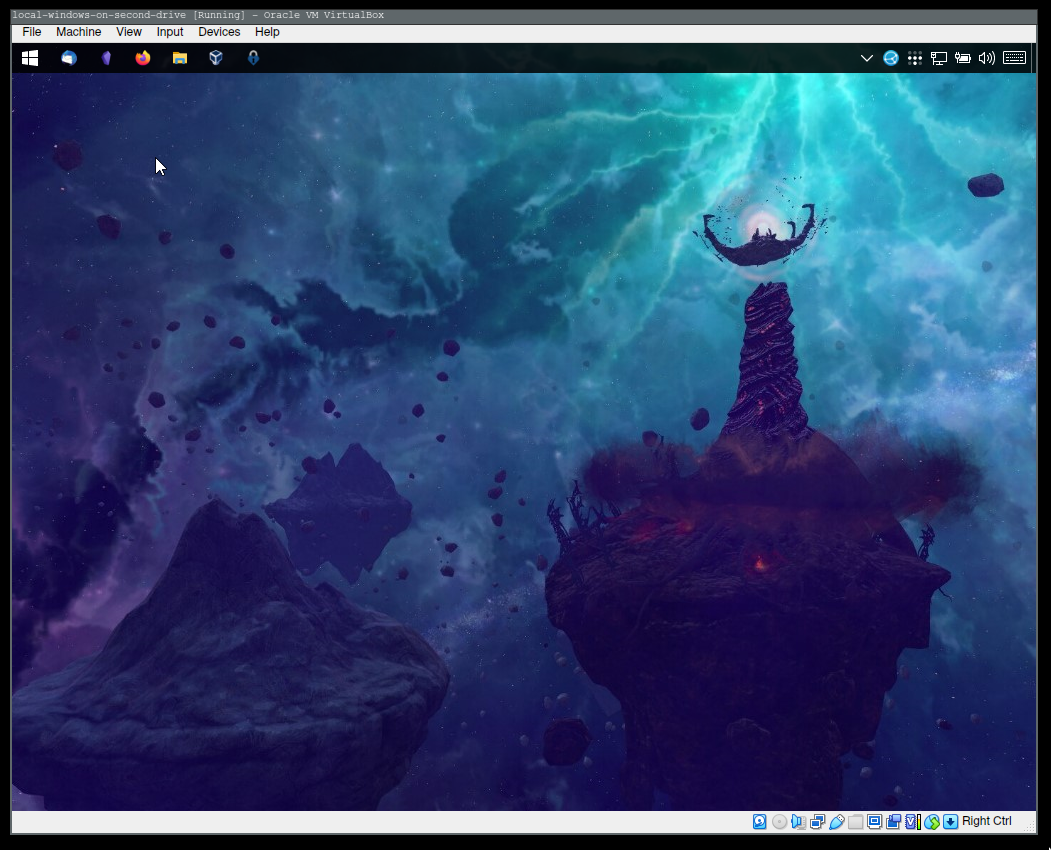Open VirtualBox cube icon in guest taskbar
Viewport: 1051px width, 850px height.
click(216, 58)
